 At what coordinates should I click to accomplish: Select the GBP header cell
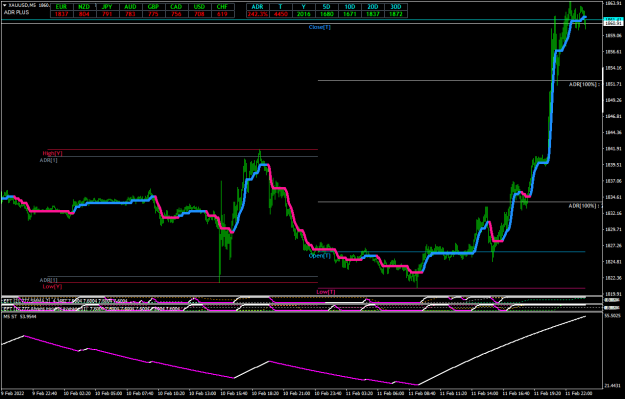tap(153, 7)
